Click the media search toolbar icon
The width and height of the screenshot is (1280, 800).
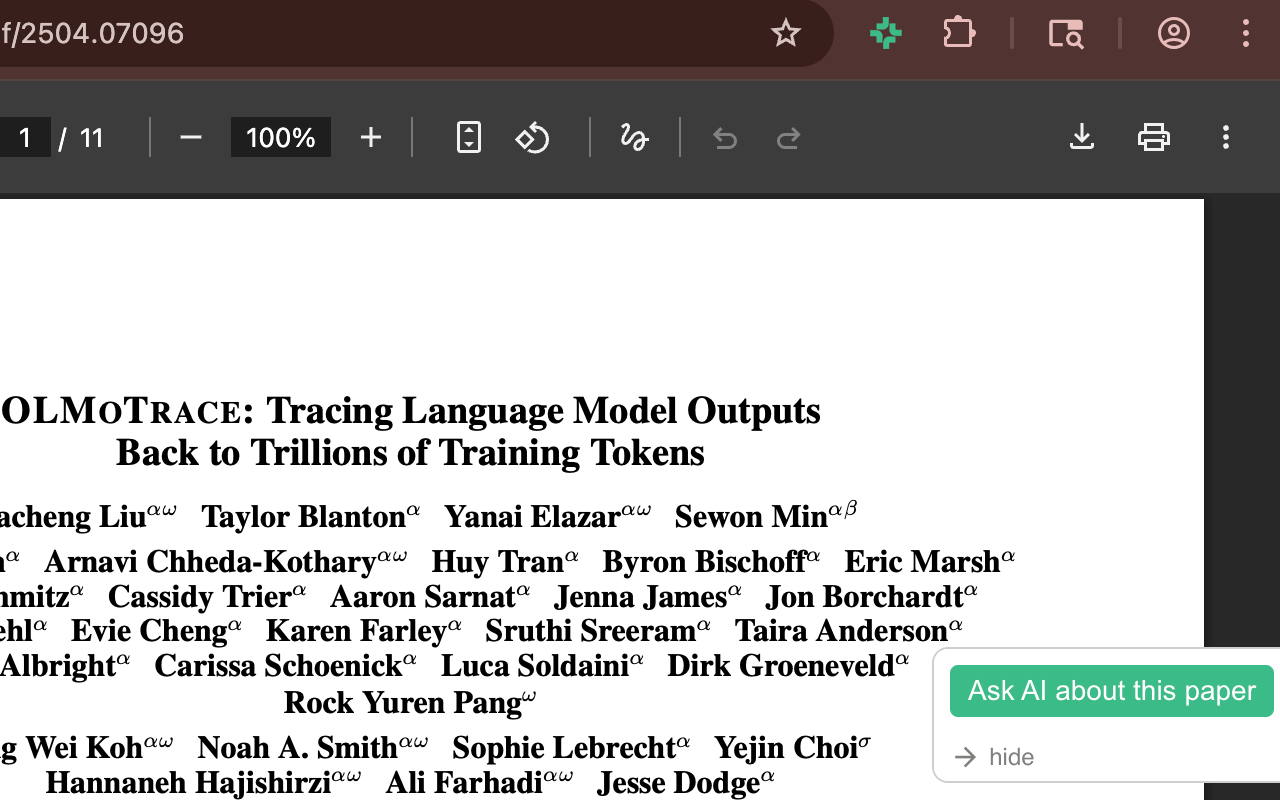pyautogui.click(x=1065, y=33)
